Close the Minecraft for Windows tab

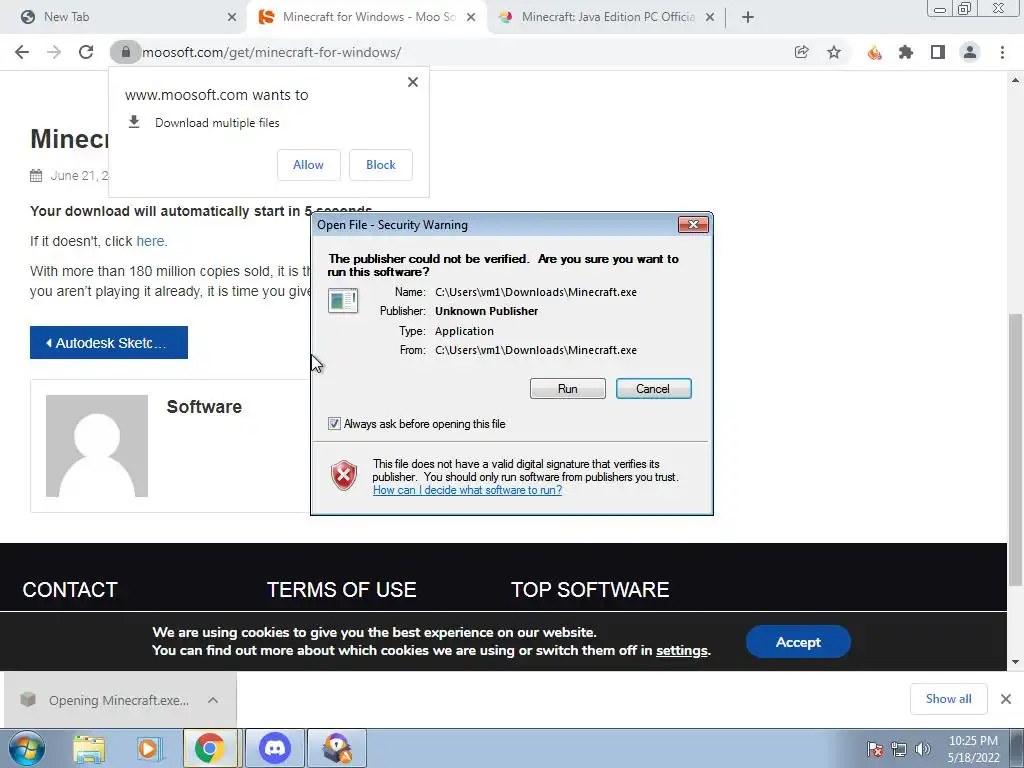coord(471,17)
